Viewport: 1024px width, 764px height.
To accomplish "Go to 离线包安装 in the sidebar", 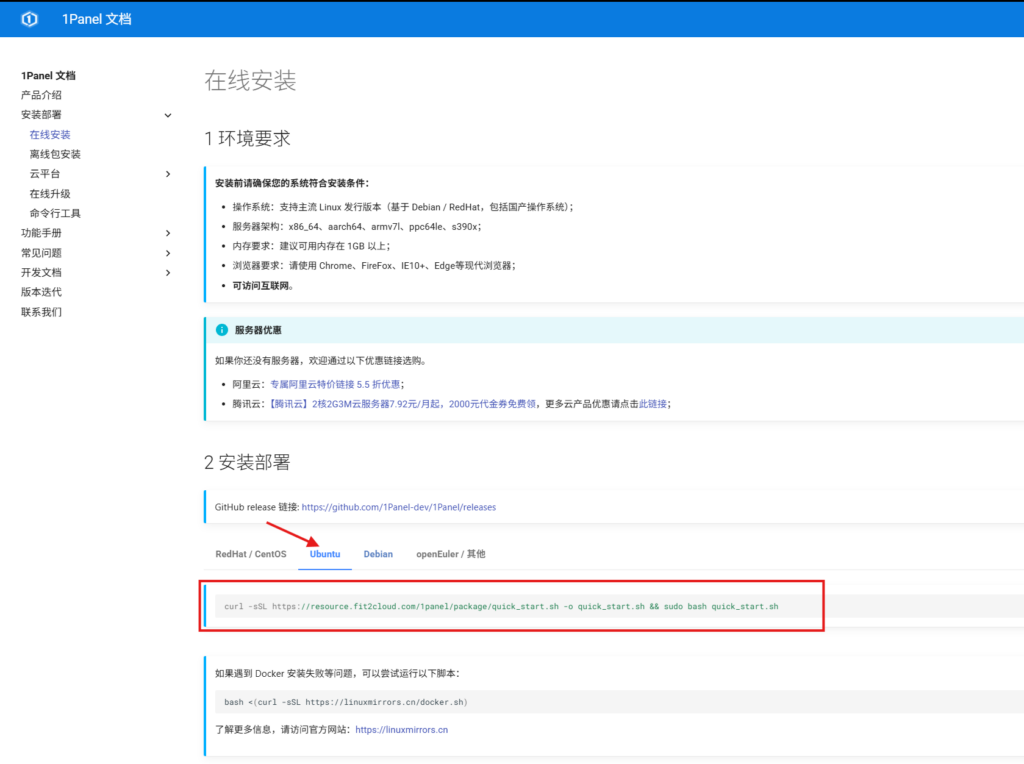I will 55,154.
